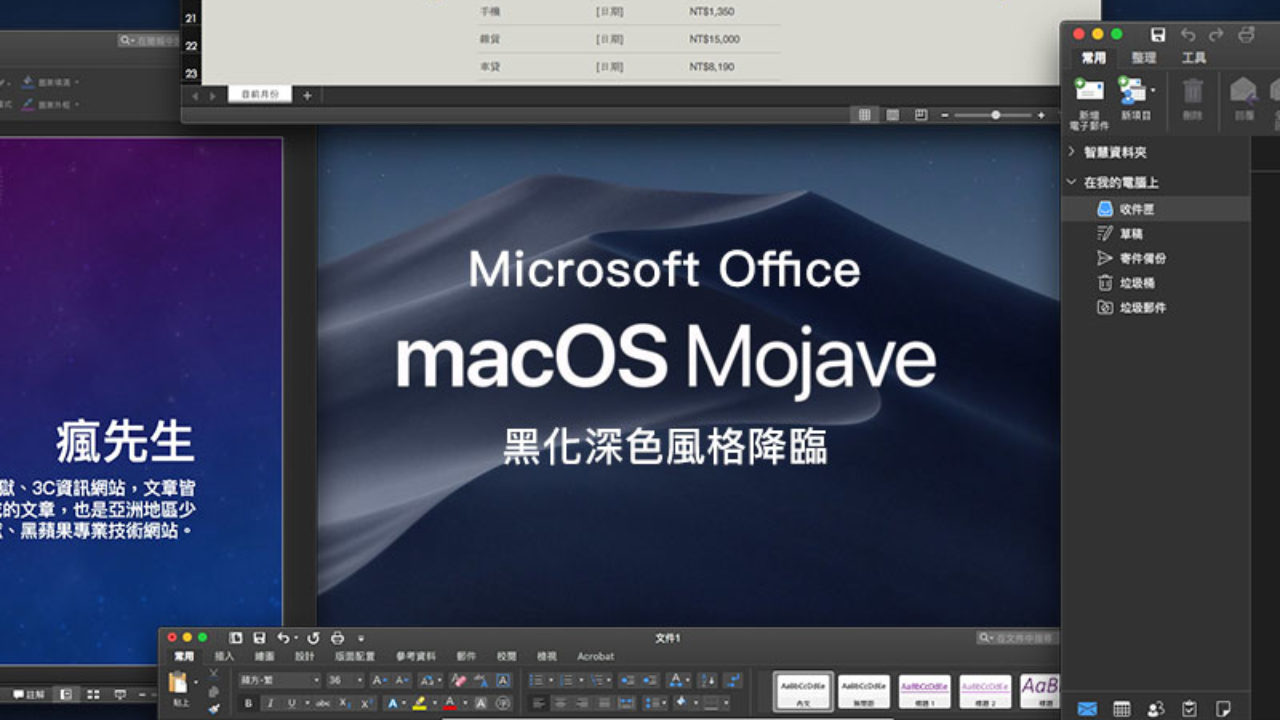Open People contacts view in Outlook

[1156, 708]
